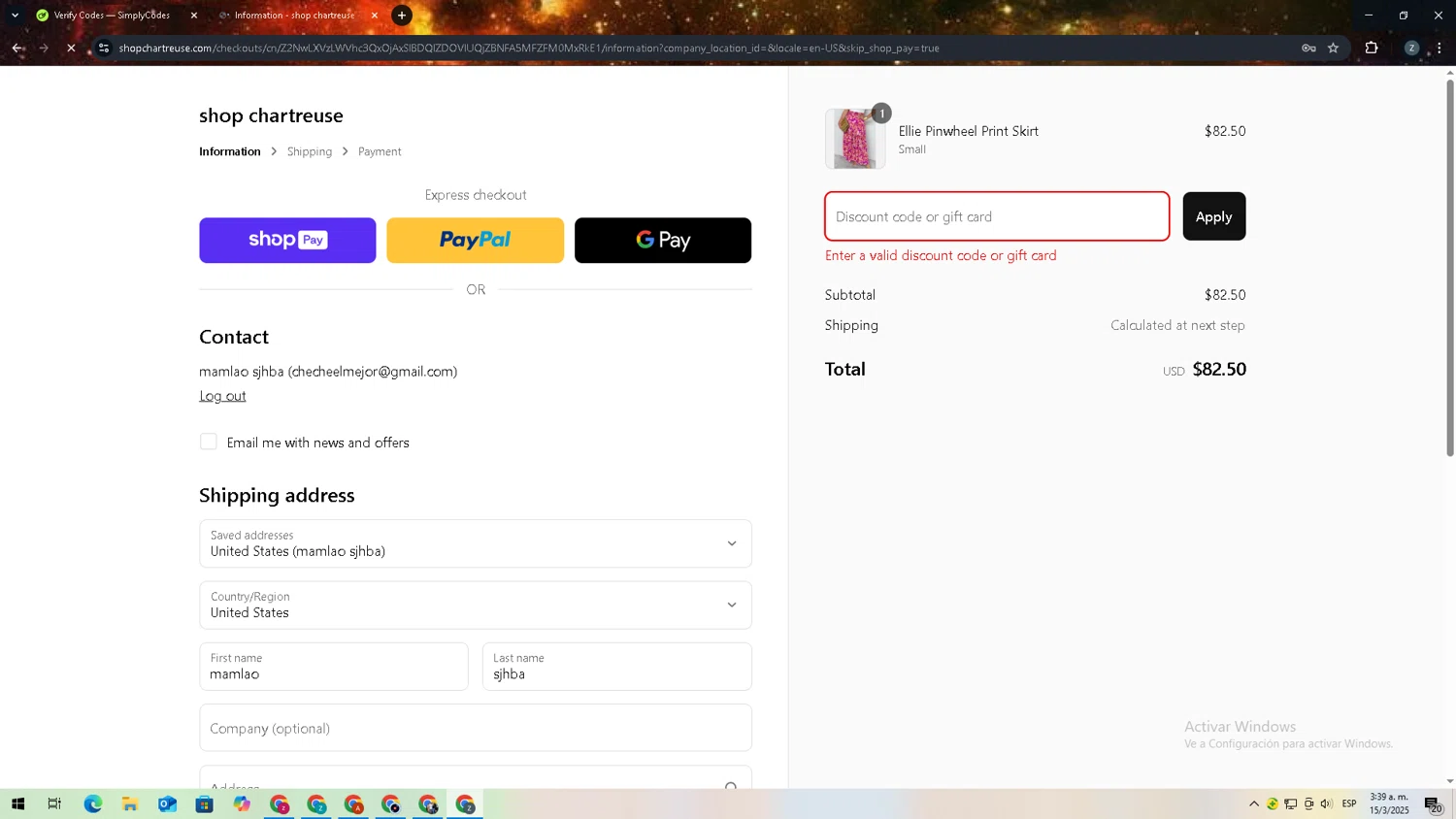Open the Chrome profile avatar
This screenshot has width=1456, height=819.
[1411, 48]
